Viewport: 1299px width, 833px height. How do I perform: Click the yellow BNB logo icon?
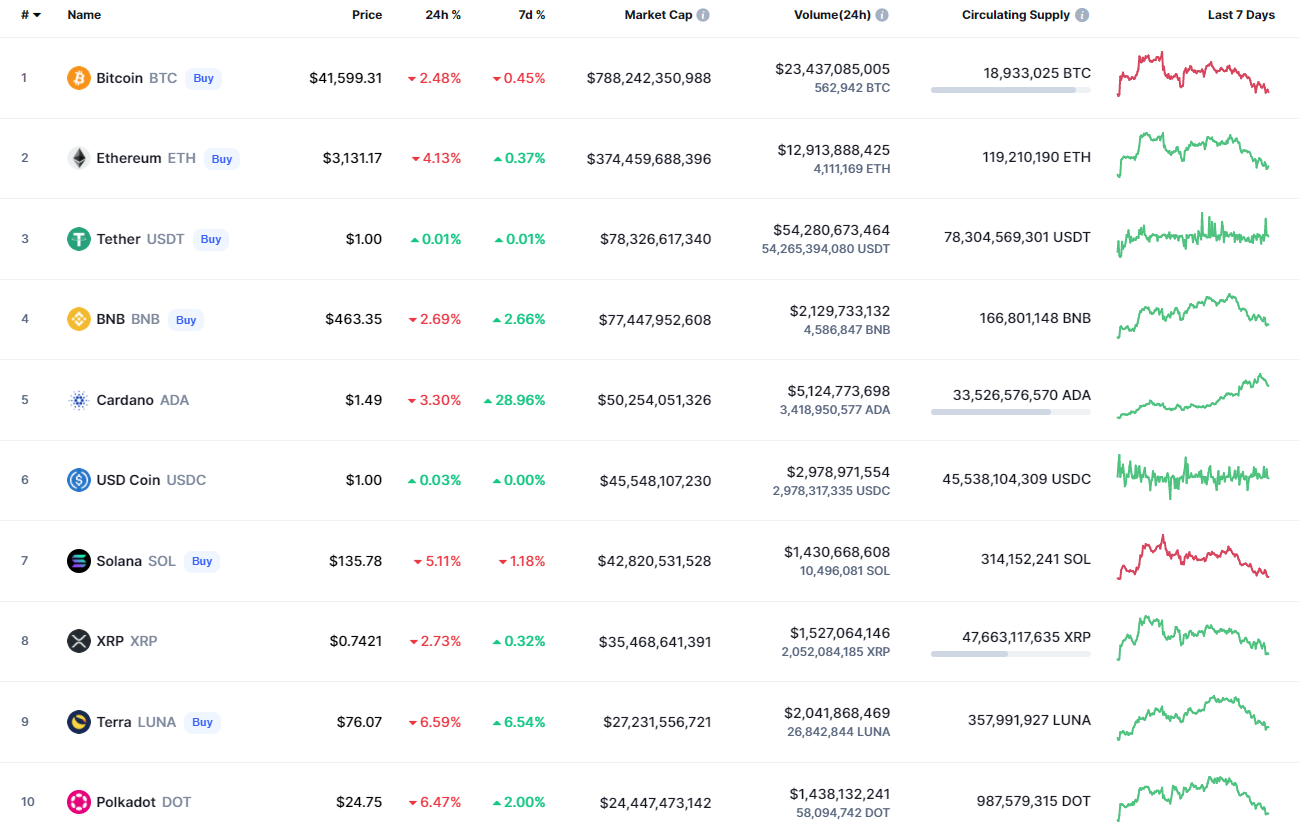[78, 319]
